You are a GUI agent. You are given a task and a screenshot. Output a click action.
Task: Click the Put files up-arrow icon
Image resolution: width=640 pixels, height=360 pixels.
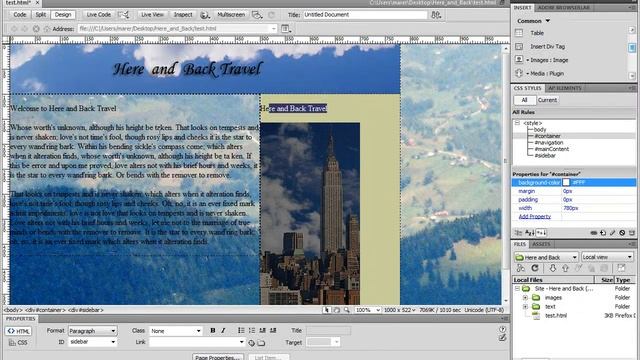pos(565,268)
